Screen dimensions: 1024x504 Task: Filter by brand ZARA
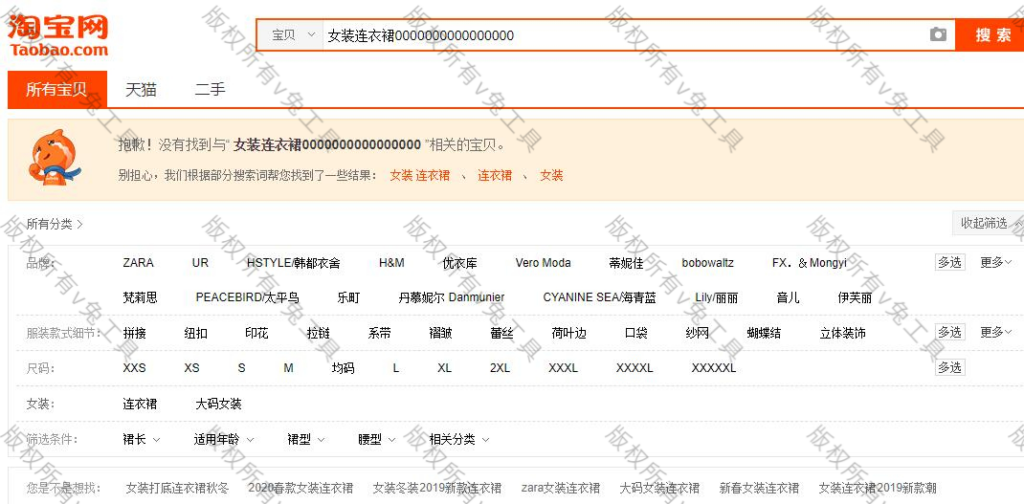(138, 262)
